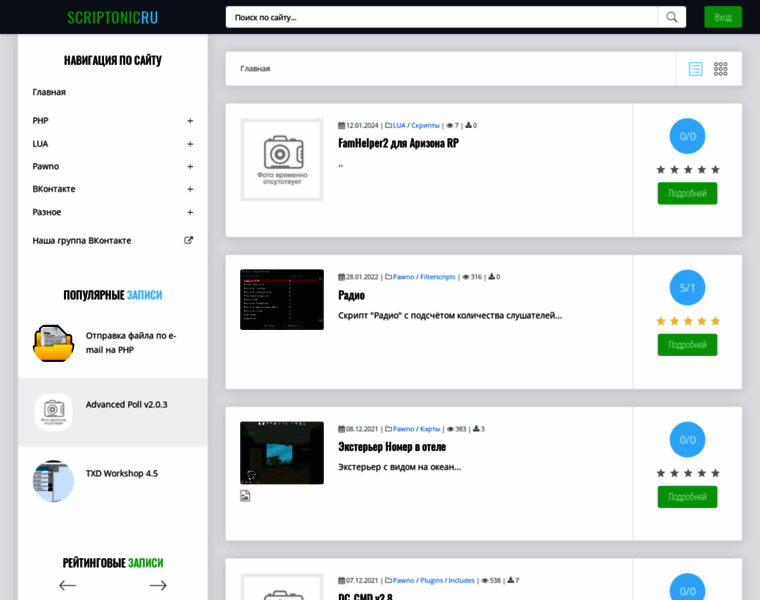The width and height of the screenshot is (760, 600).
Task: Open the Экстерьер Номер в отеле thumbnail
Action: click(x=282, y=453)
